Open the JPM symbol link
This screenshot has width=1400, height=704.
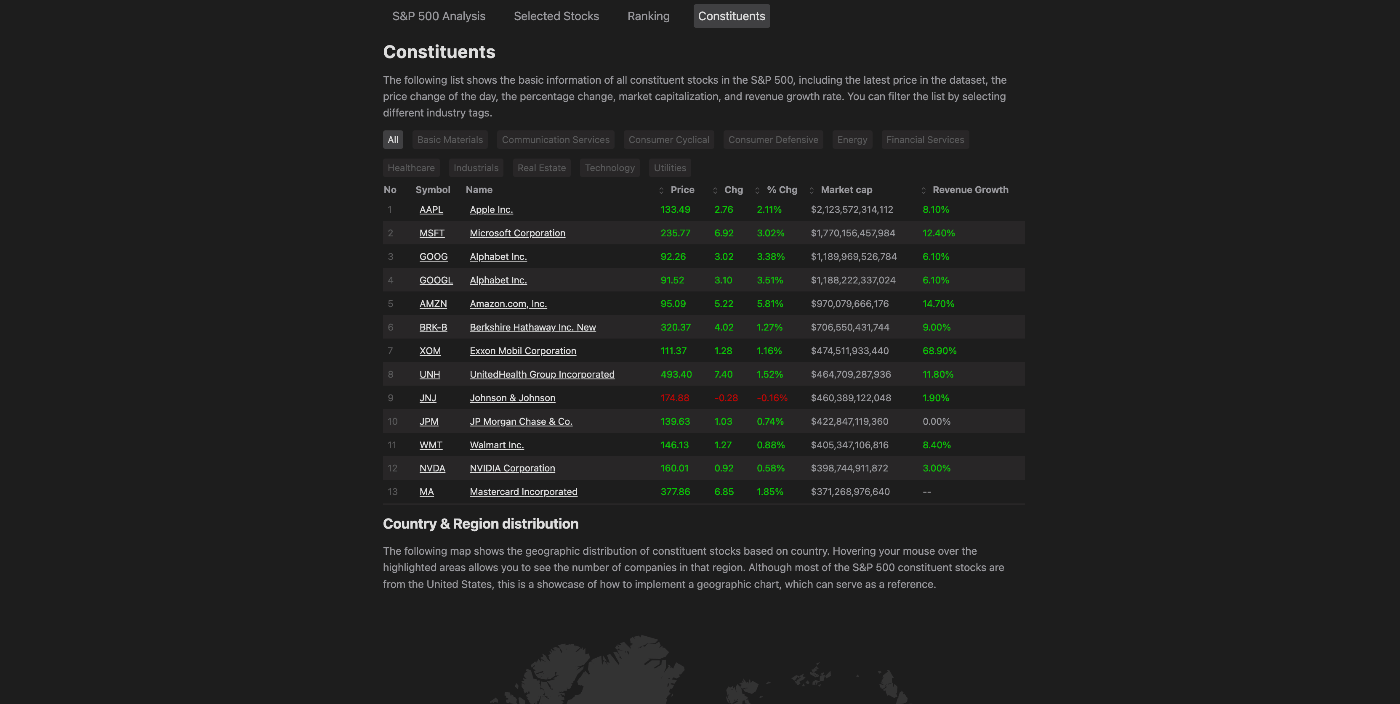[429, 421]
